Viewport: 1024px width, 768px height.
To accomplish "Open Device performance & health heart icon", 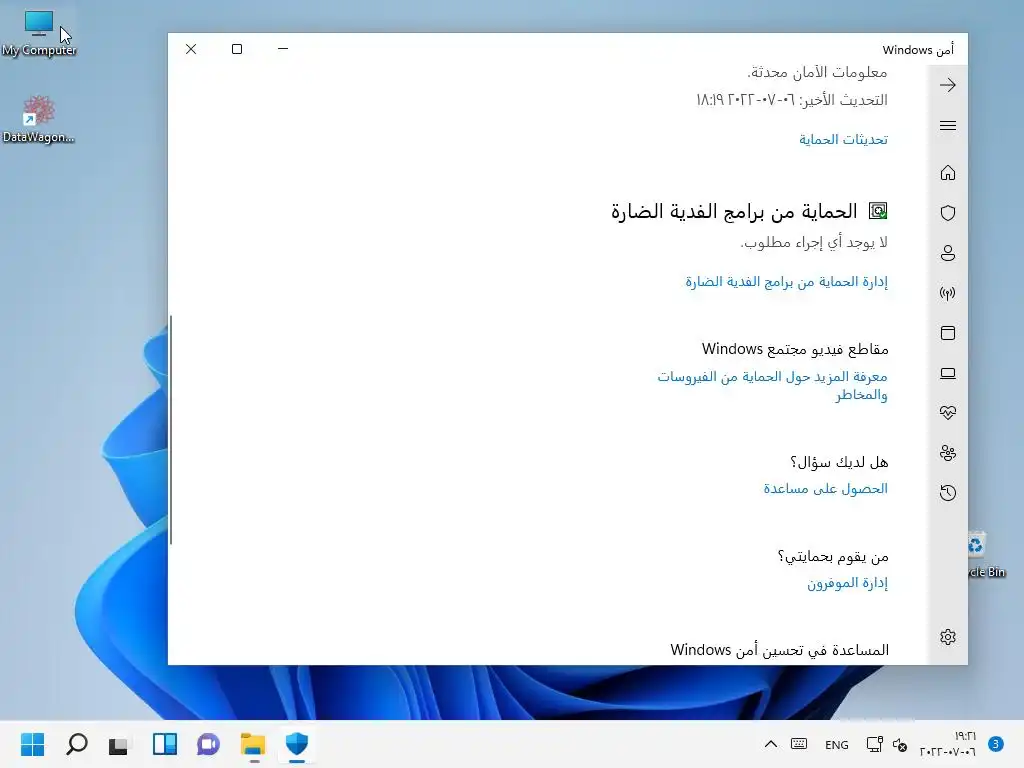I will [948, 413].
